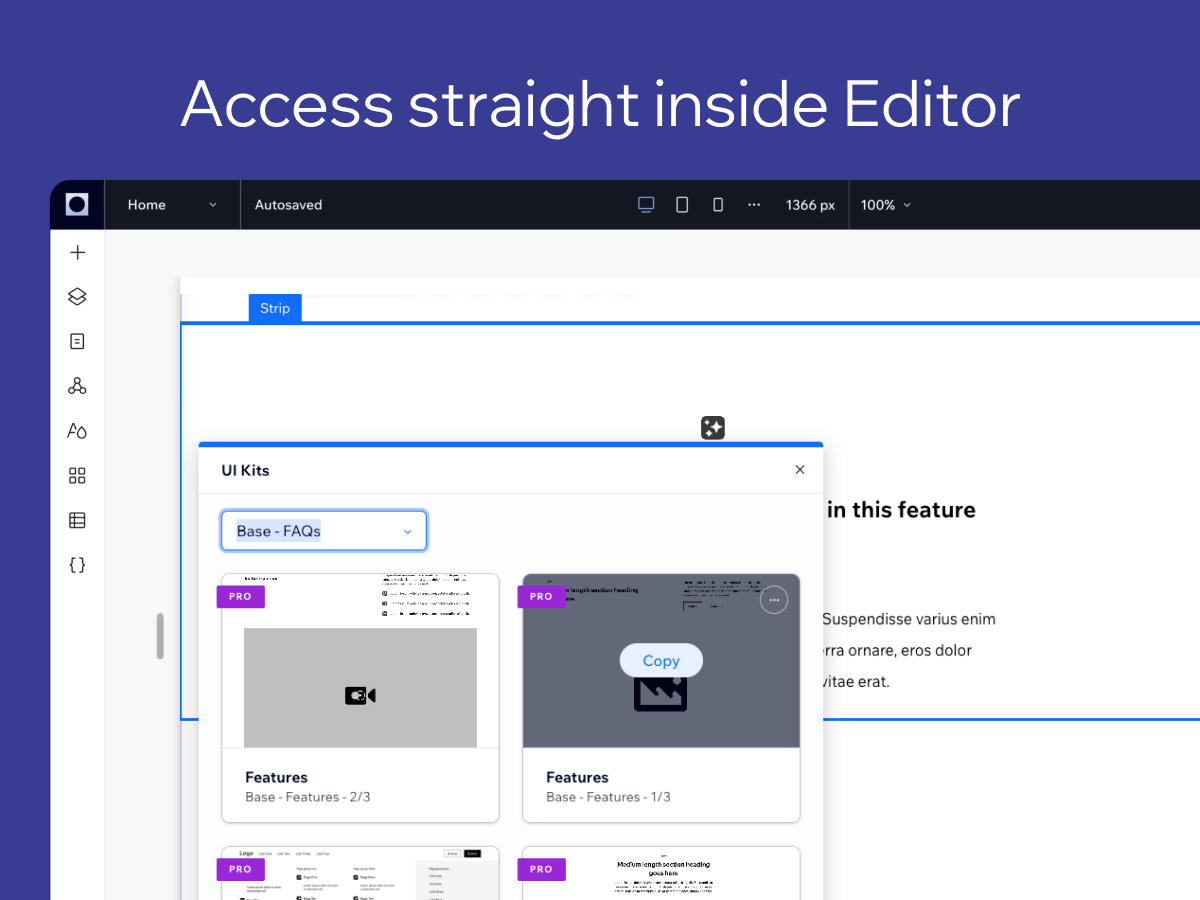This screenshot has height=900, width=1200.
Task: Select the Strip label tag
Action: point(275,308)
